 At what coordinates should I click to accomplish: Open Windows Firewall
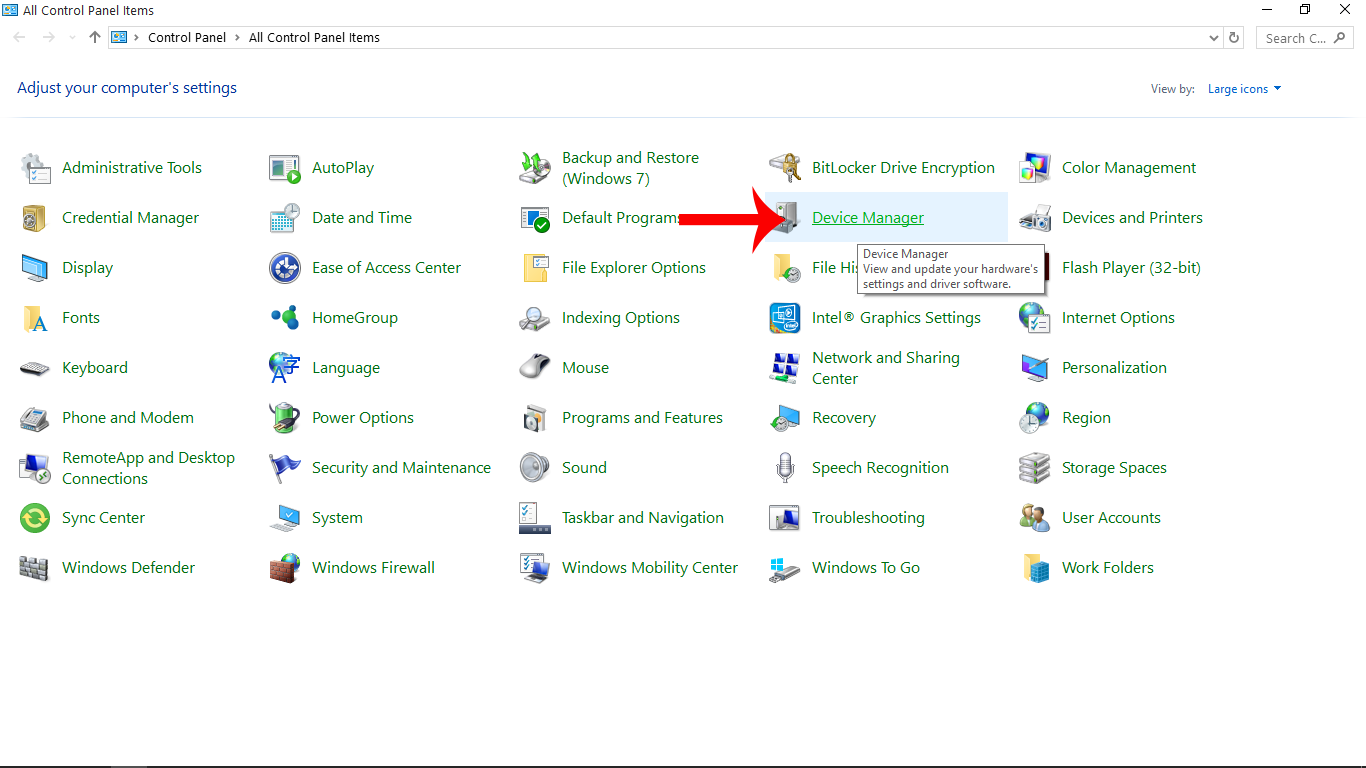click(x=373, y=567)
